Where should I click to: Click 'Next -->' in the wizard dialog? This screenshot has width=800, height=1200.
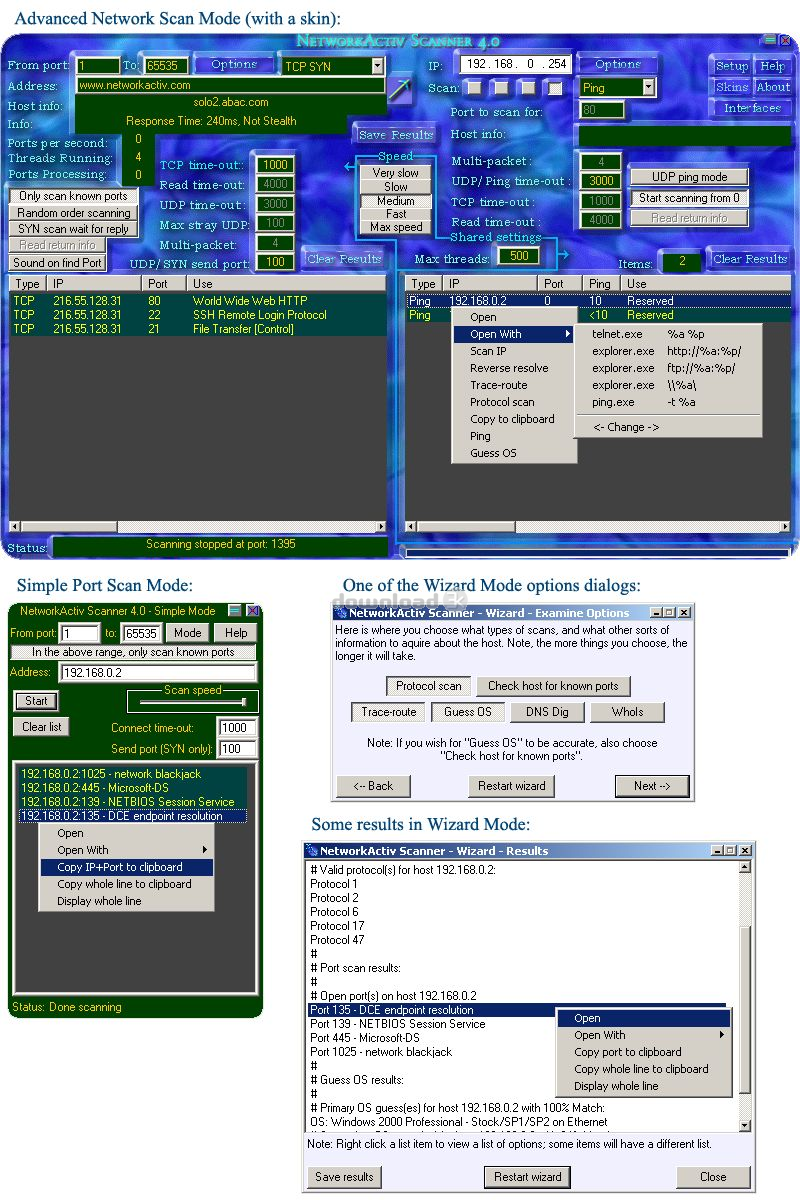tap(652, 786)
